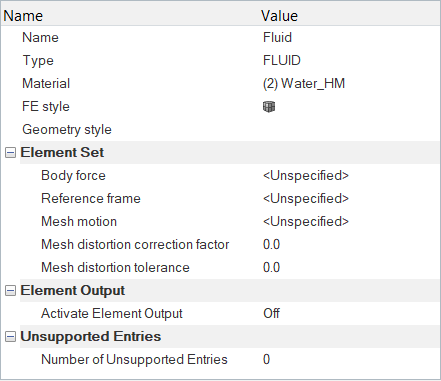Click the FE style mesh cube icon

tap(269, 107)
